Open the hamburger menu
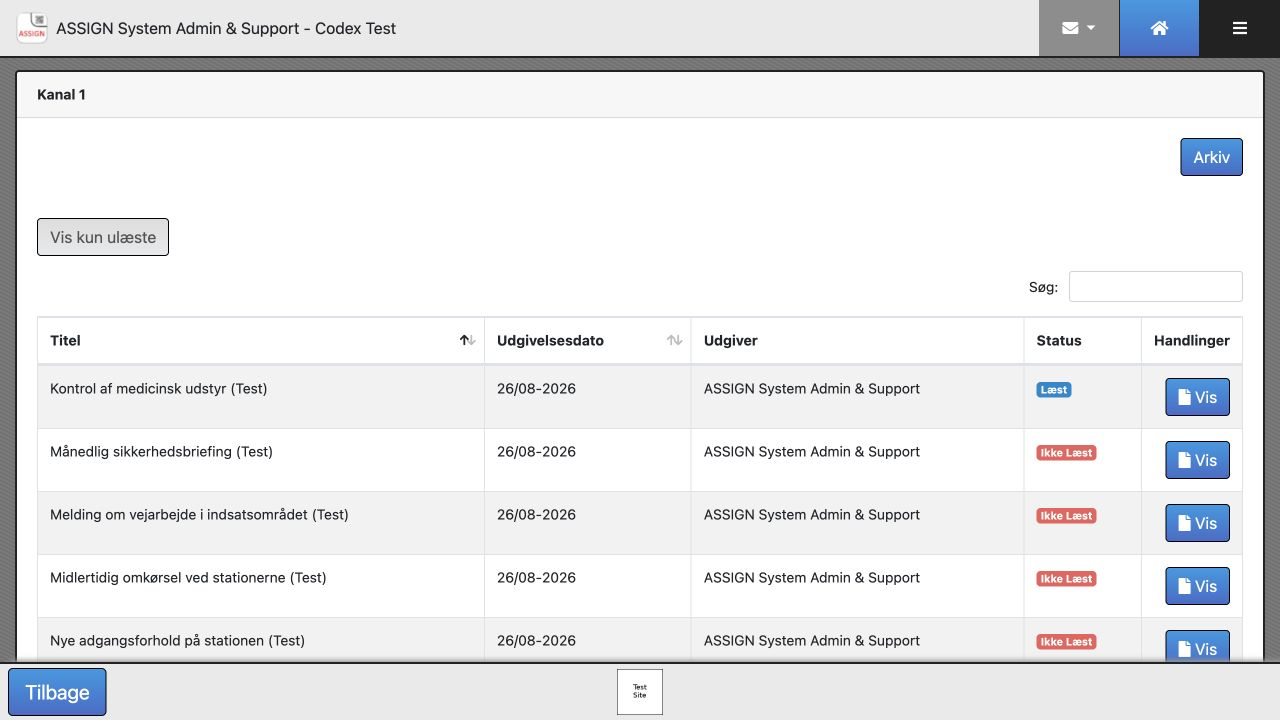This screenshot has height=720, width=1280. [1240, 28]
